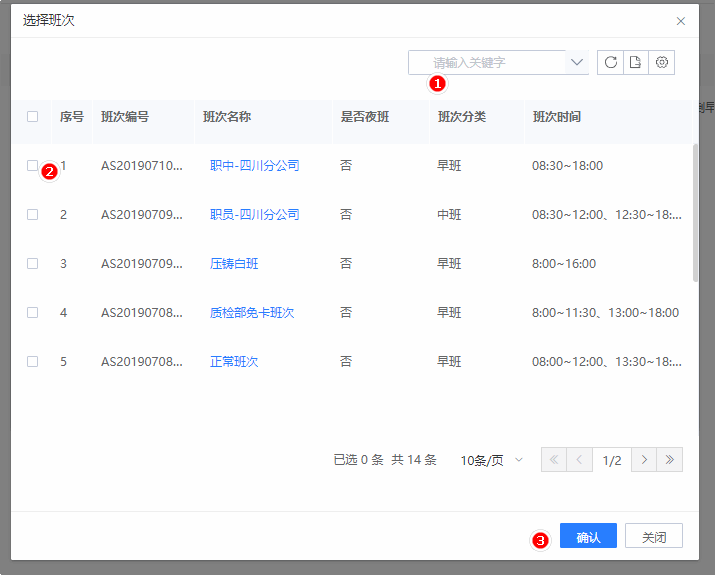
Task: Go to the previous page arrow
Action: (579, 460)
